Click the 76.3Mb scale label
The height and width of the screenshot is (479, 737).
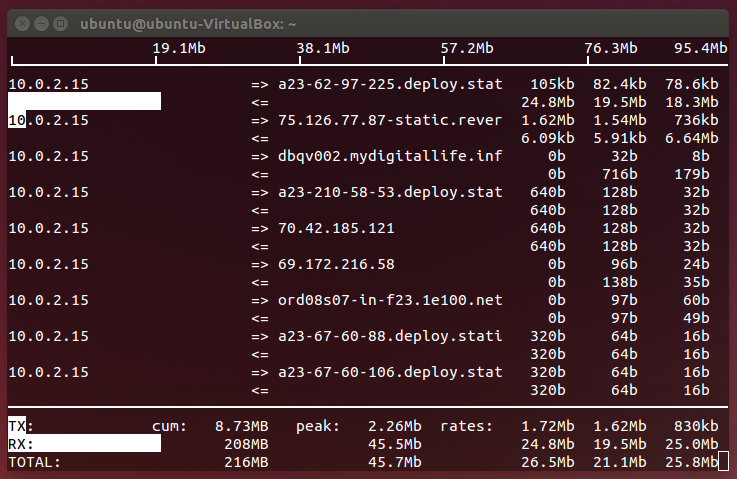tap(611, 48)
